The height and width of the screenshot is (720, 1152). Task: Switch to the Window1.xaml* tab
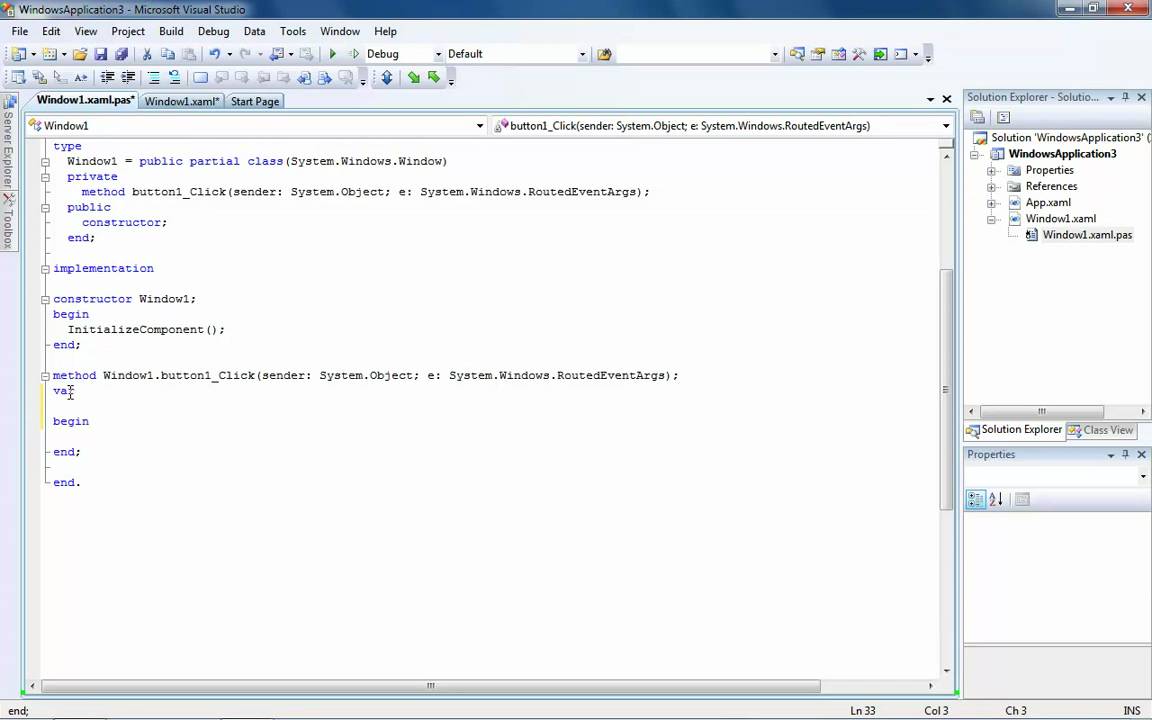(181, 101)
